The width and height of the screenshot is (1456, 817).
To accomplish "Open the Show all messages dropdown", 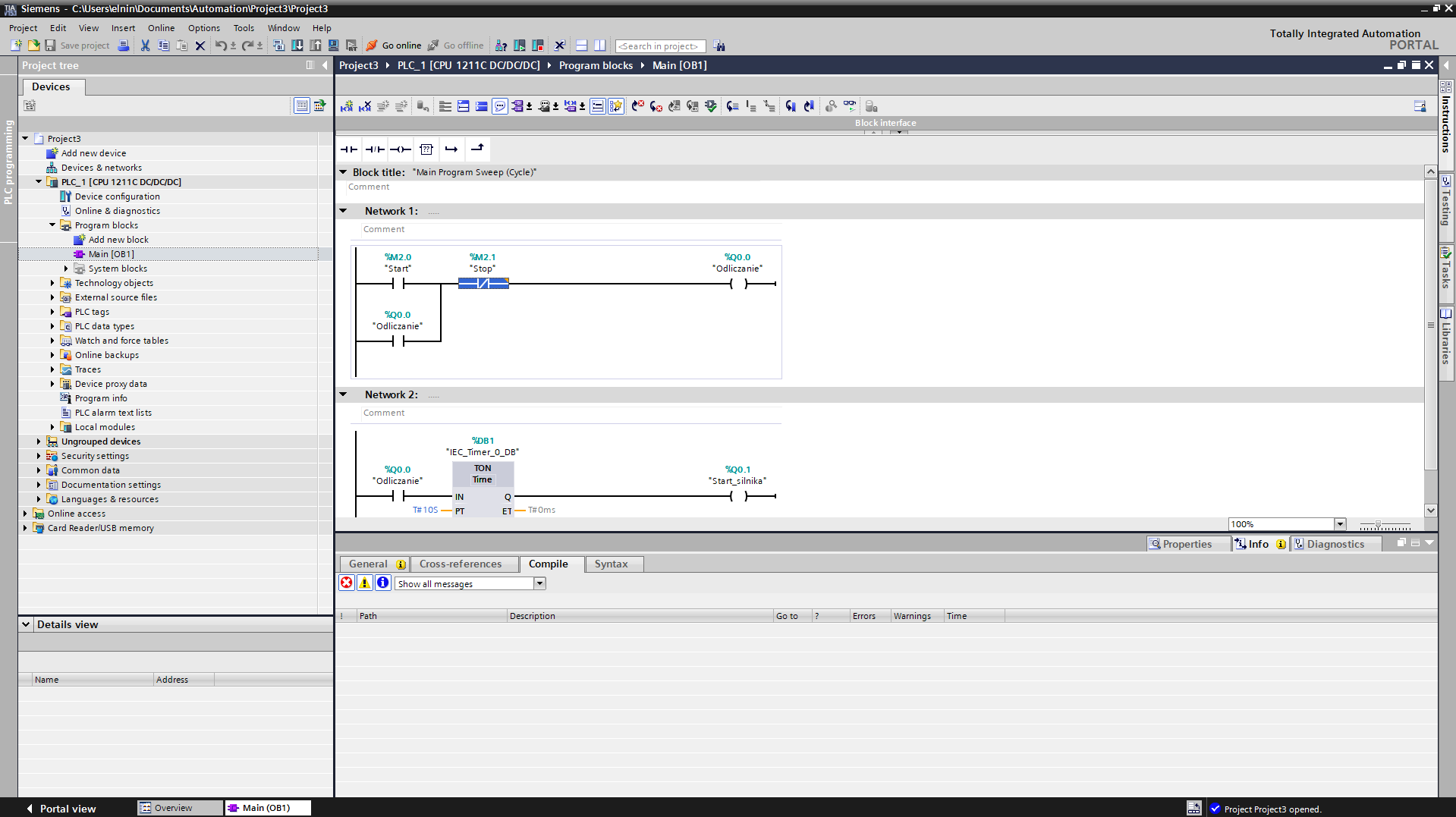I will pos(539,583).
